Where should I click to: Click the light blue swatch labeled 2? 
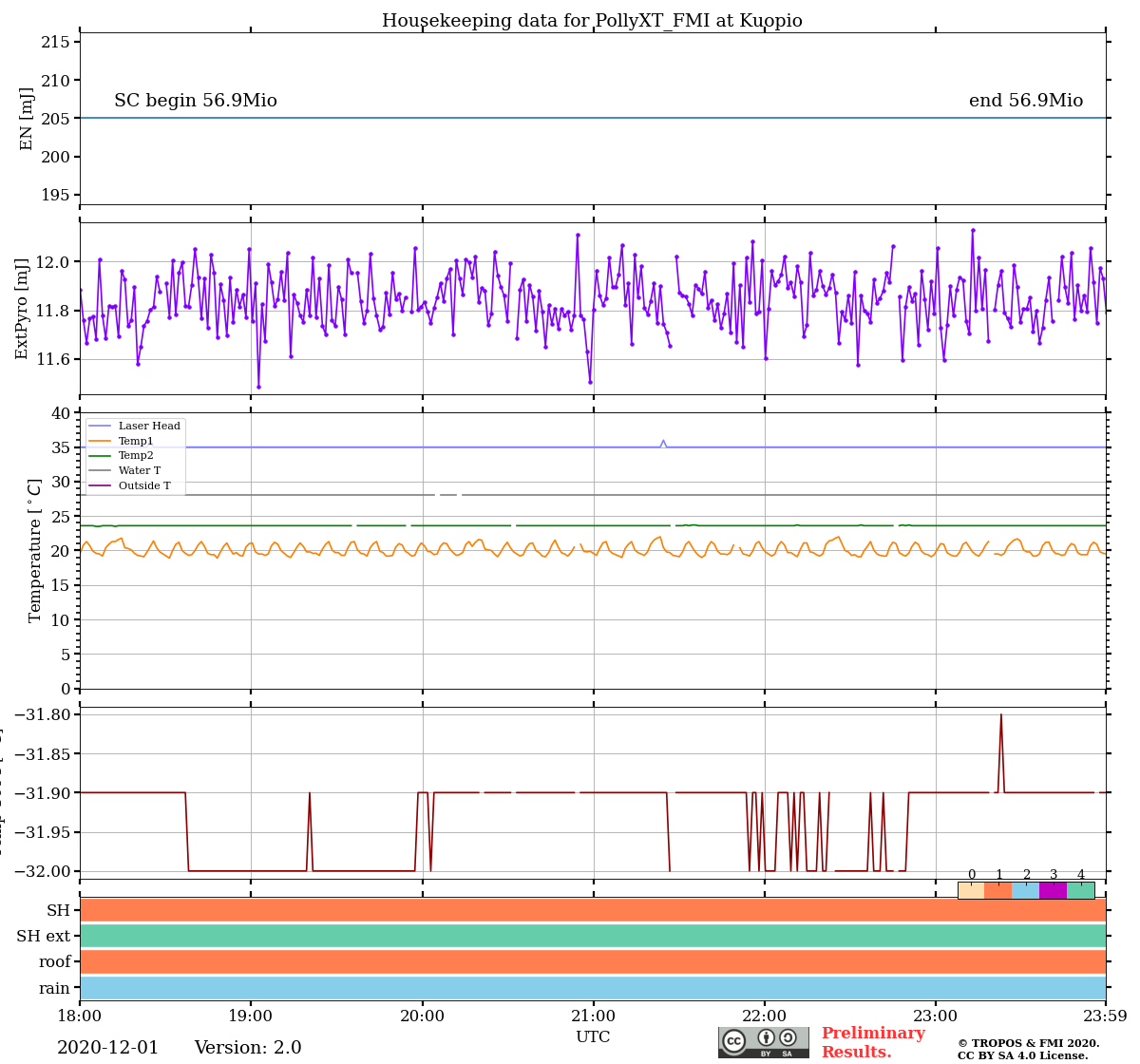click(1026, 890)
